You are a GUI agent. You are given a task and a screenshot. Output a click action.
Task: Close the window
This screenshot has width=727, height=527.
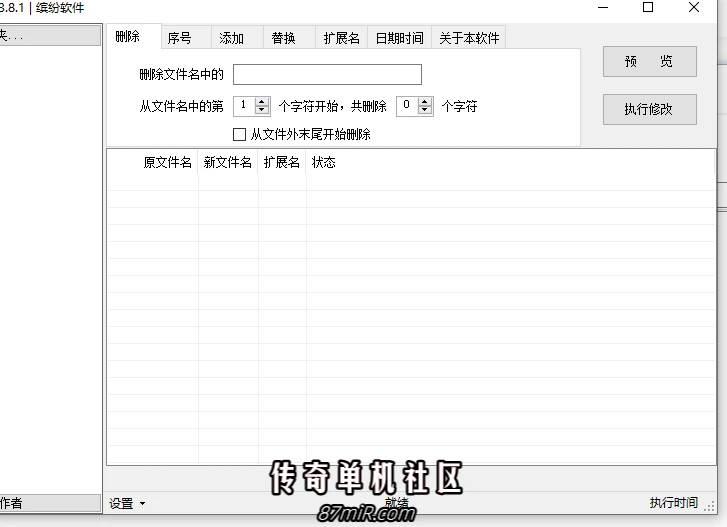[x=694, y=7]
